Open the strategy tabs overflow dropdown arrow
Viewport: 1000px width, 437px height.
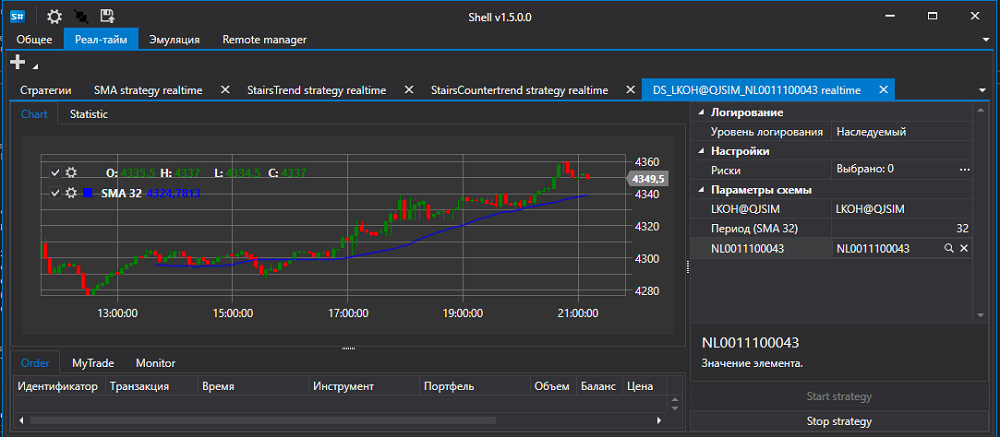point(983,91)
